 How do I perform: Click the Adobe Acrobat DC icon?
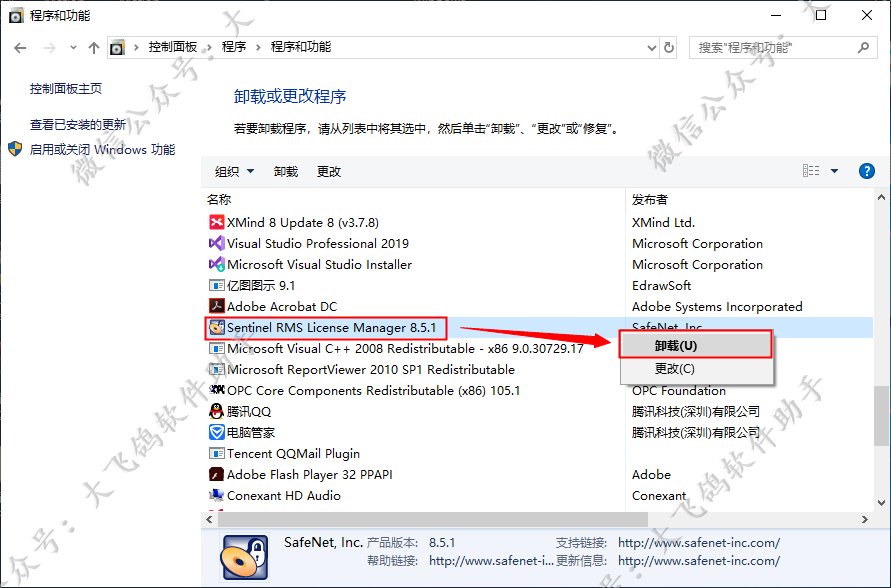coord(216,306)
